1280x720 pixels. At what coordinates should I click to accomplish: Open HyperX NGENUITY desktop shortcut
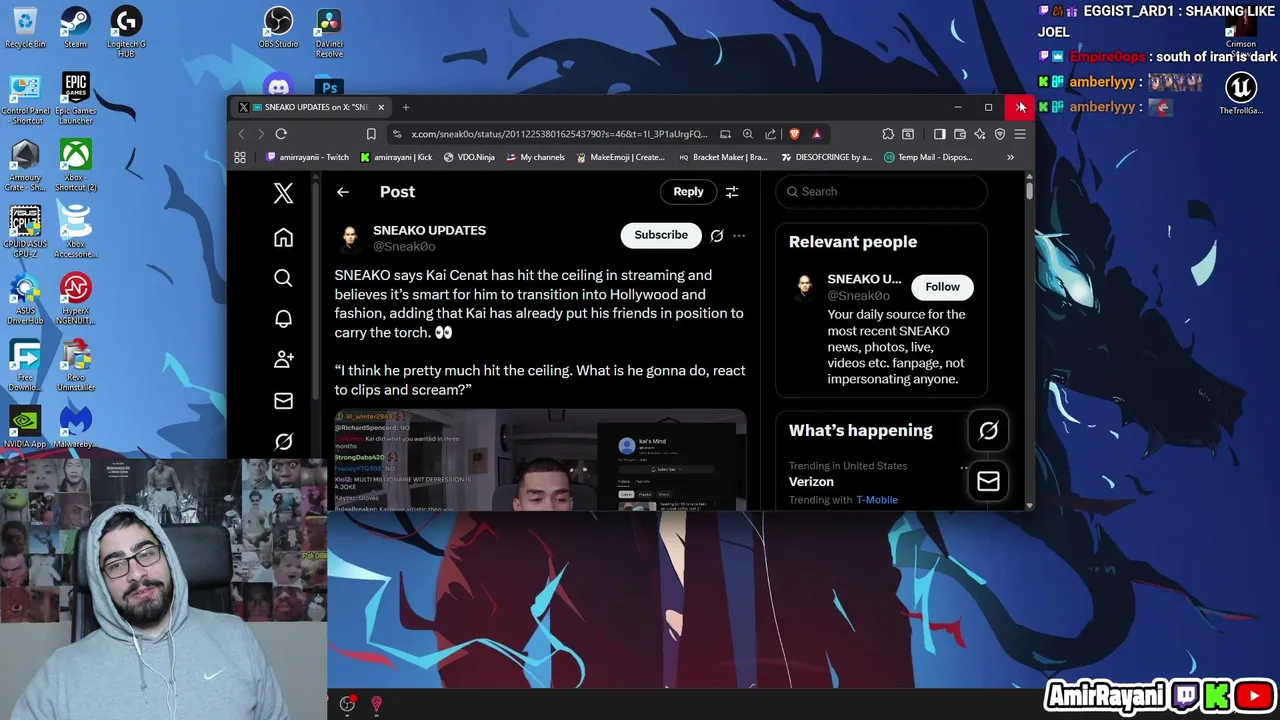[75, 298]
